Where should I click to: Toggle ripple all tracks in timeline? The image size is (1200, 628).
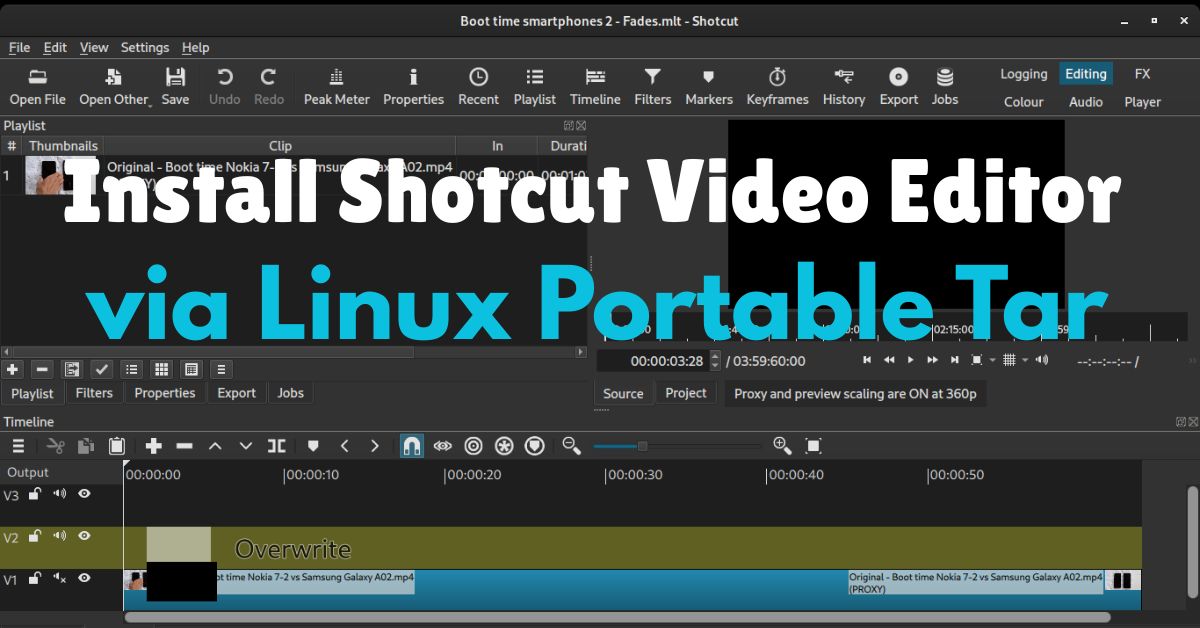tap(504, 446)
